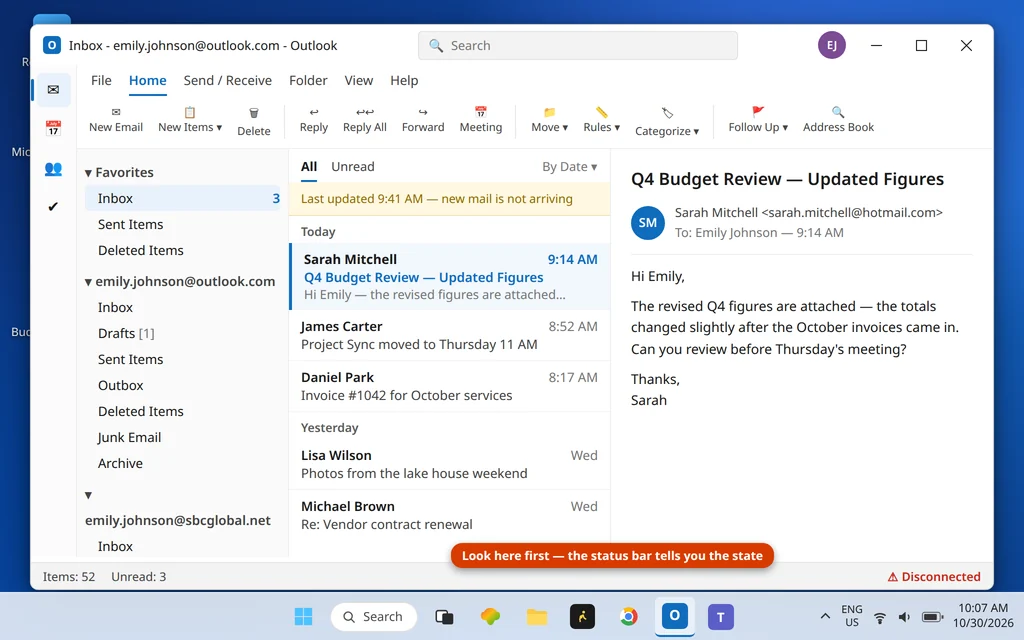Reply to the selected email
The height and width of the screenshot is (640, 1024).
(x=313, y=120)
